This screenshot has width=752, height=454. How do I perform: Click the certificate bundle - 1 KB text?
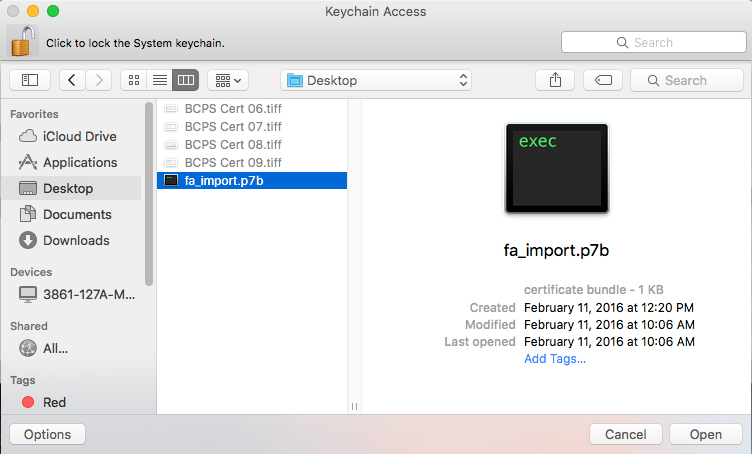pos(594,290)
